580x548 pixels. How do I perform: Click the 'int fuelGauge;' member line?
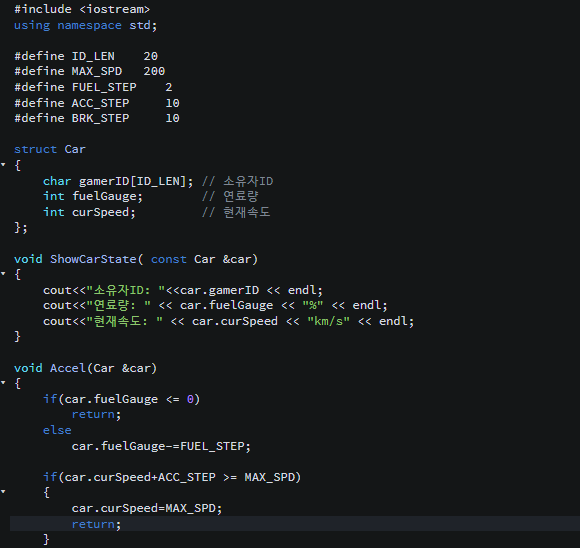(93, 196)
